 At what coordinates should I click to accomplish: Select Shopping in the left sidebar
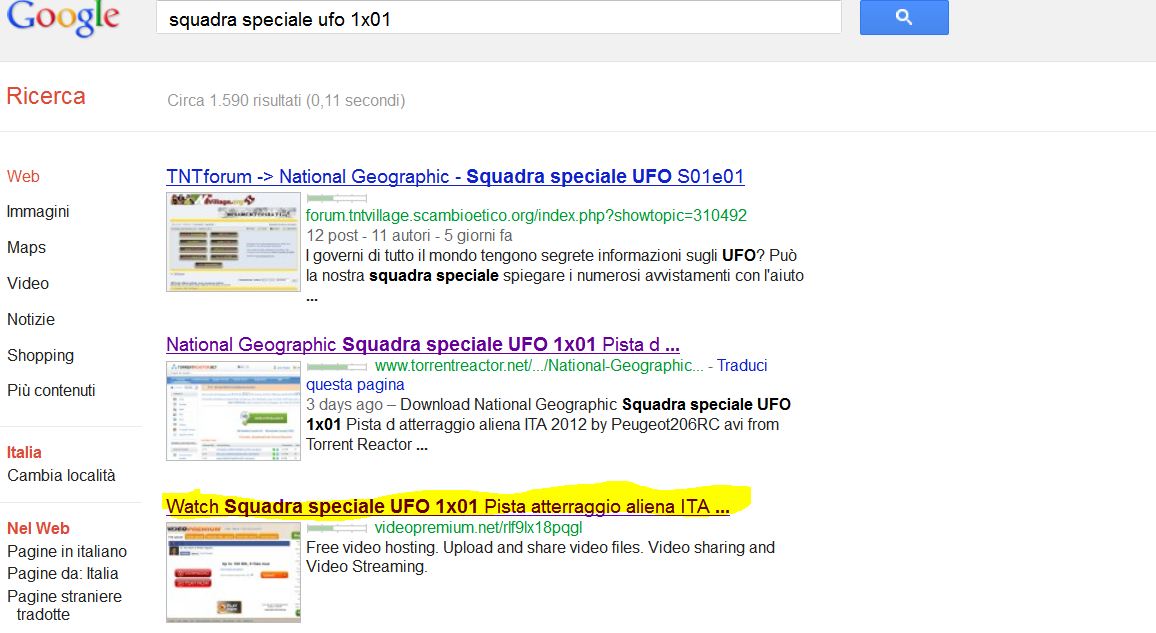click(x=41, y=355)
